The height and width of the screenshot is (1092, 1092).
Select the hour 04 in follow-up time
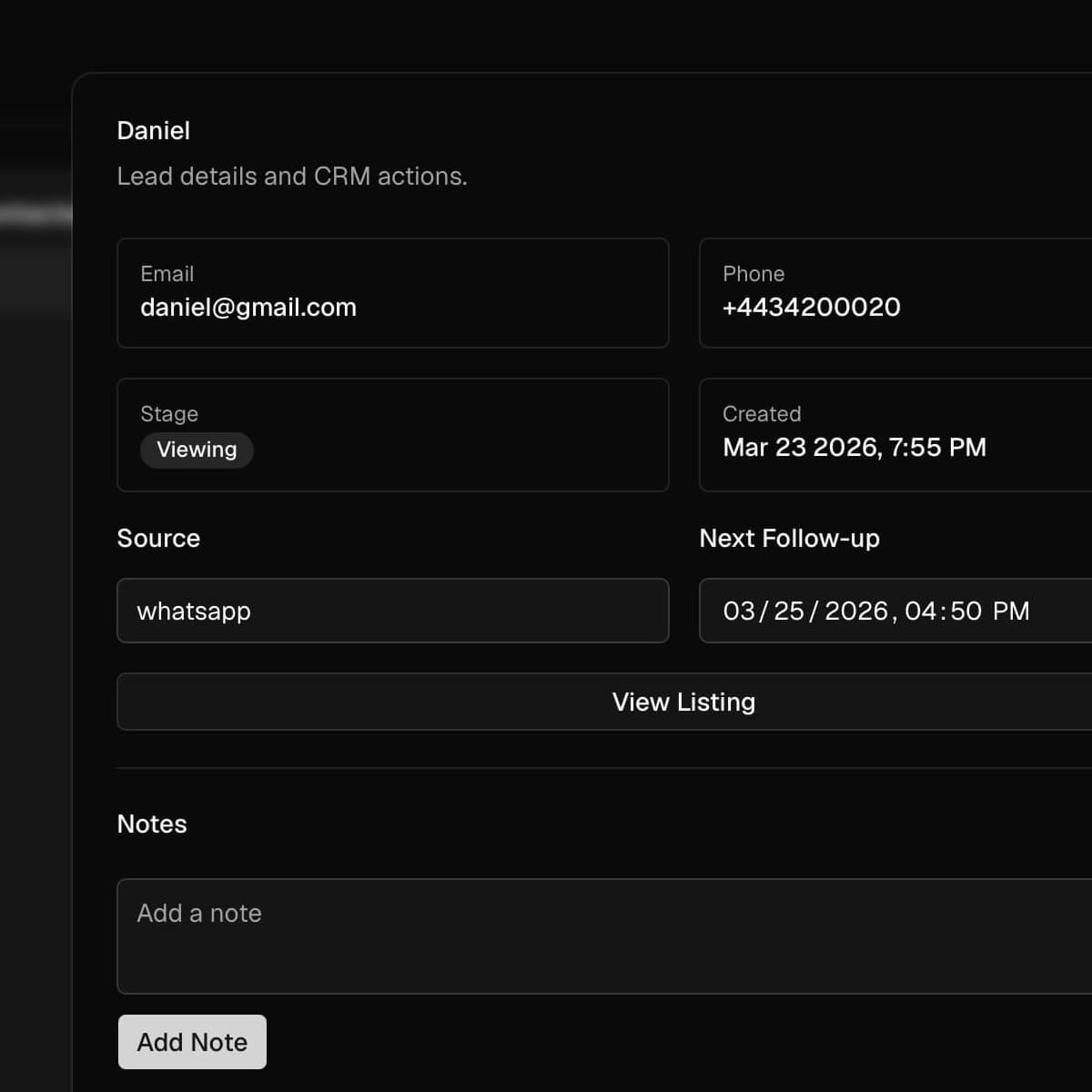coord(920,611)
